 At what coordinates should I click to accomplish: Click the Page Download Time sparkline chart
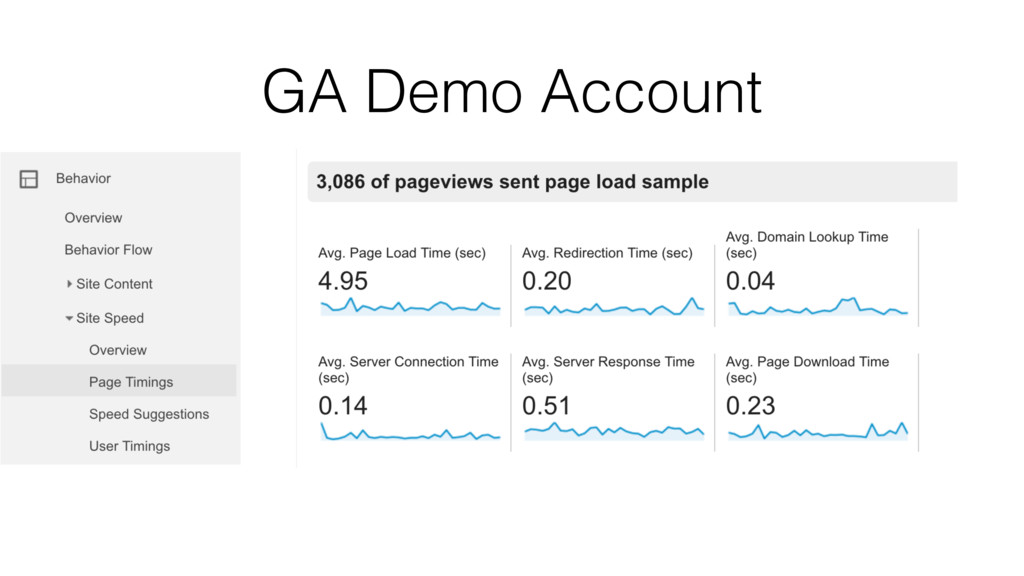pyautogui.click(x=818, y=432)
